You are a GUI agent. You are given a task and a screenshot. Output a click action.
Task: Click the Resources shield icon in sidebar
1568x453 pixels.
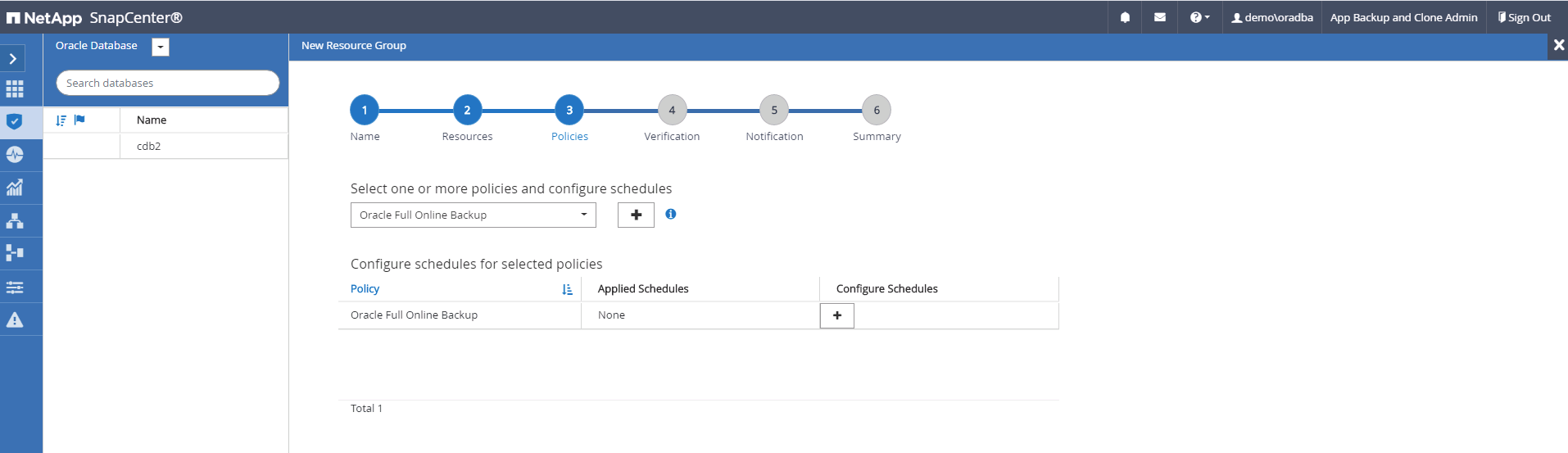pyautogui.click(x=15, y=122)
